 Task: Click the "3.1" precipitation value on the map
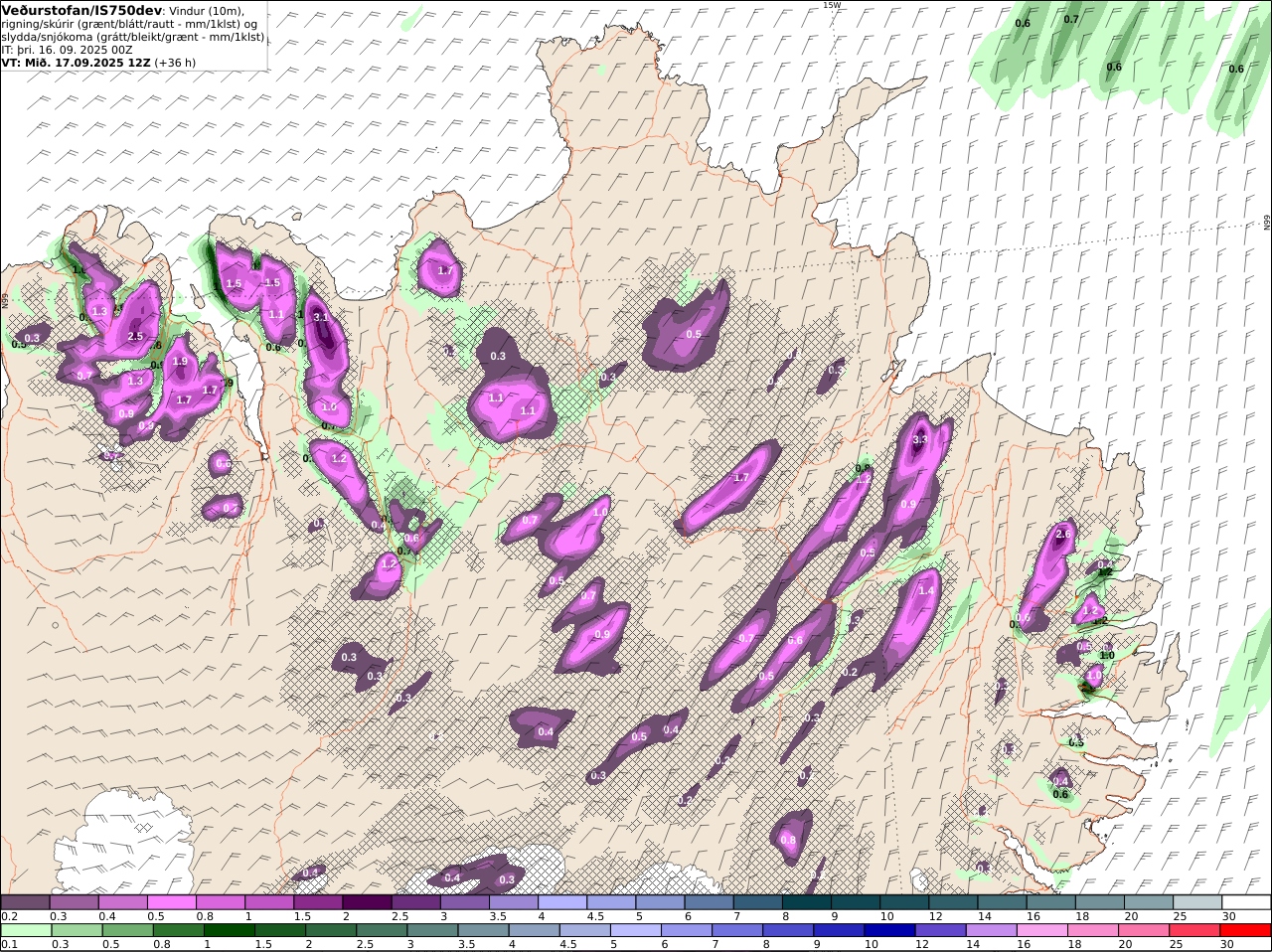[320, 317]
